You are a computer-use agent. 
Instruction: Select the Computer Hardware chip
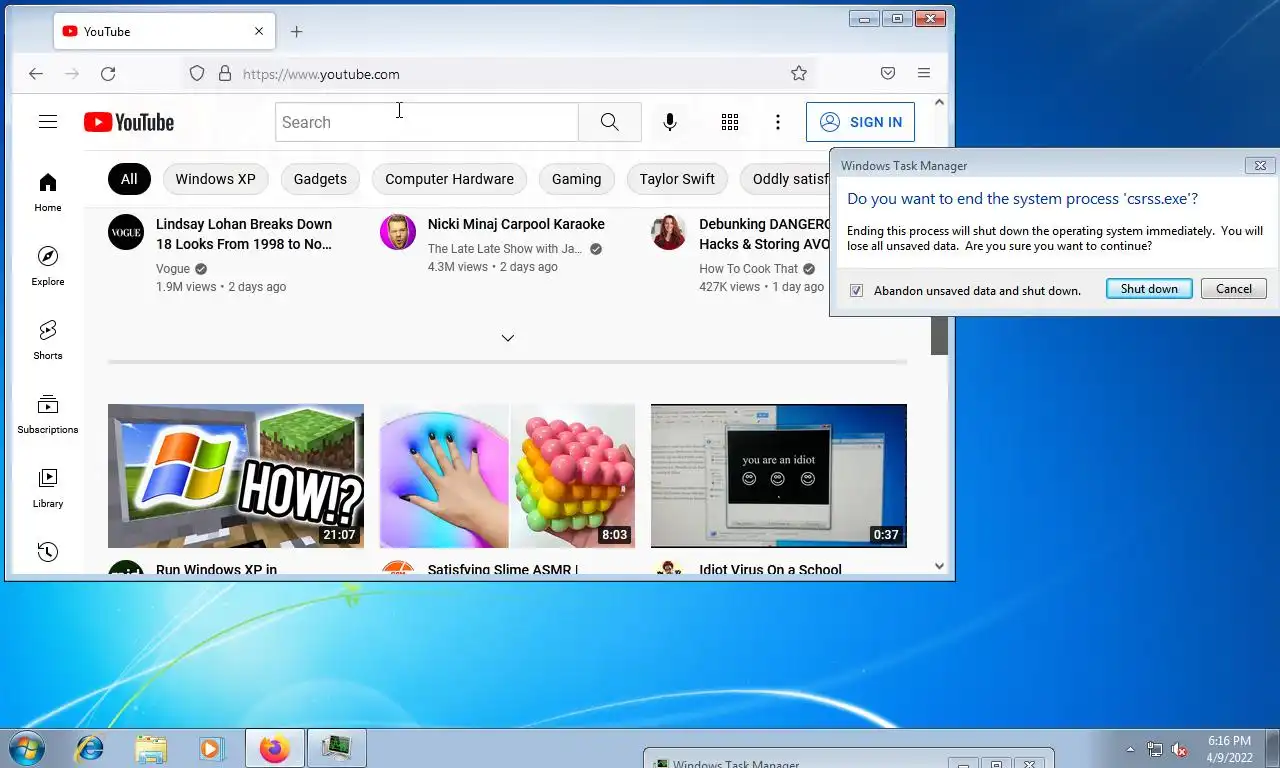click(449, 179)
